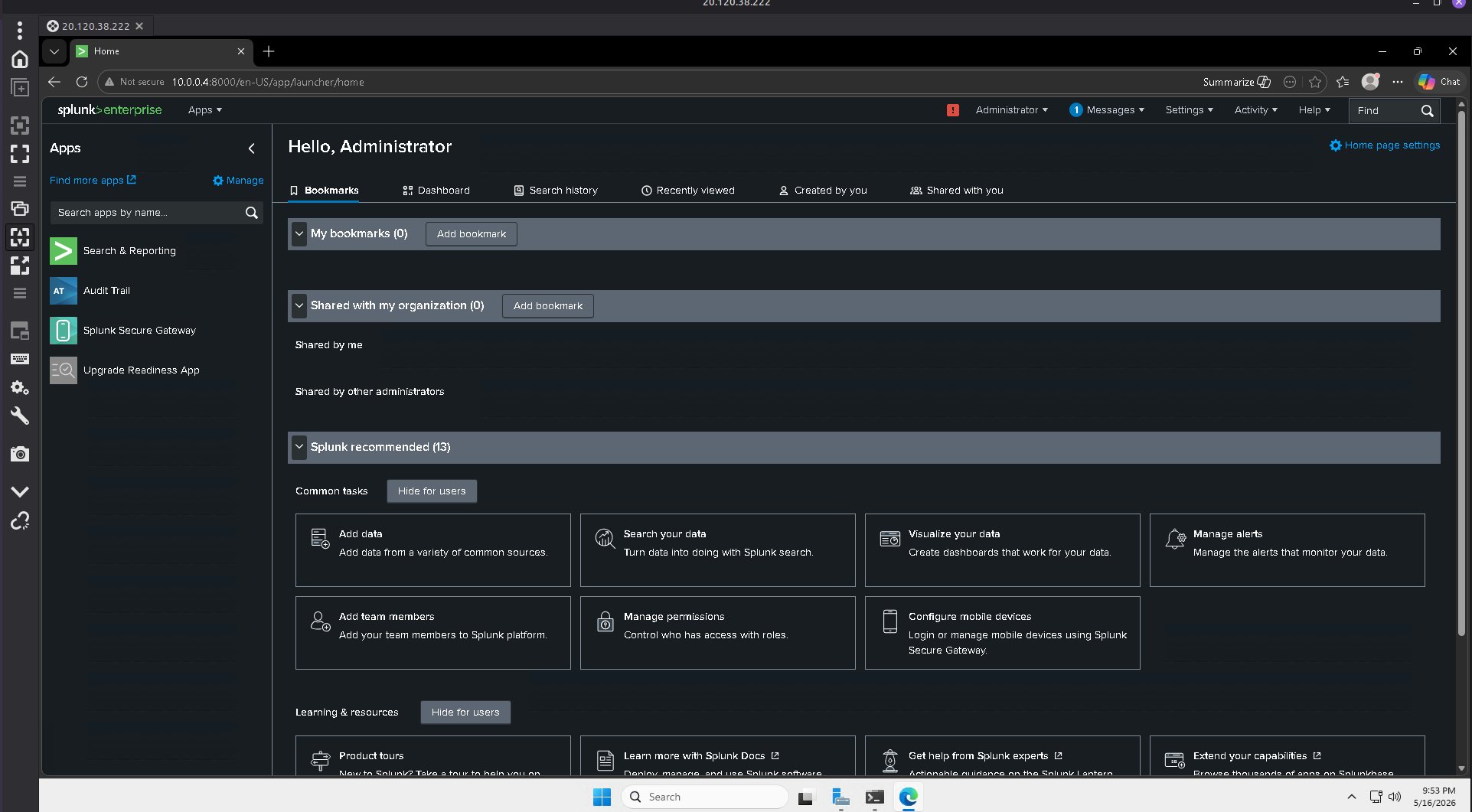Click Add bookmark for shared organization
The height and width of the screenshot is (812, 1472).
click(547, 306)
